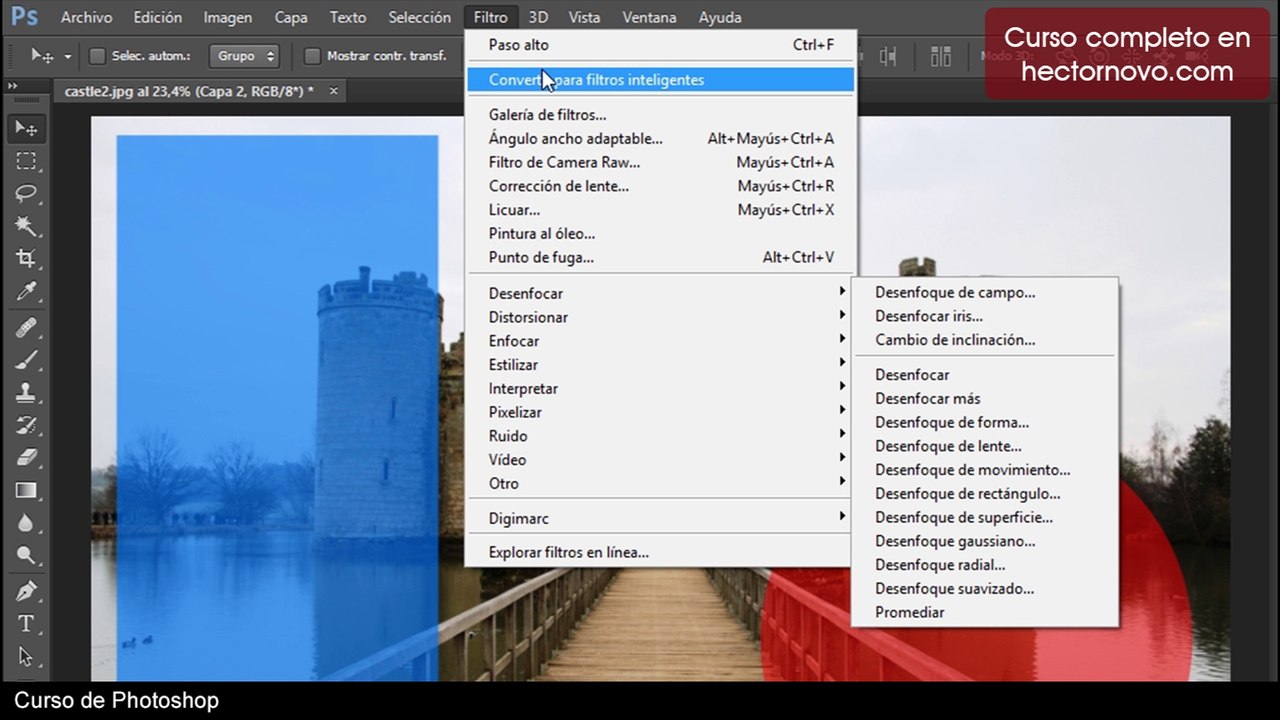Viewport: 1280px width, 720px height.
Task: Toggle Mostrar contr. transf. checkbox
Action: [x=312, y=56]
